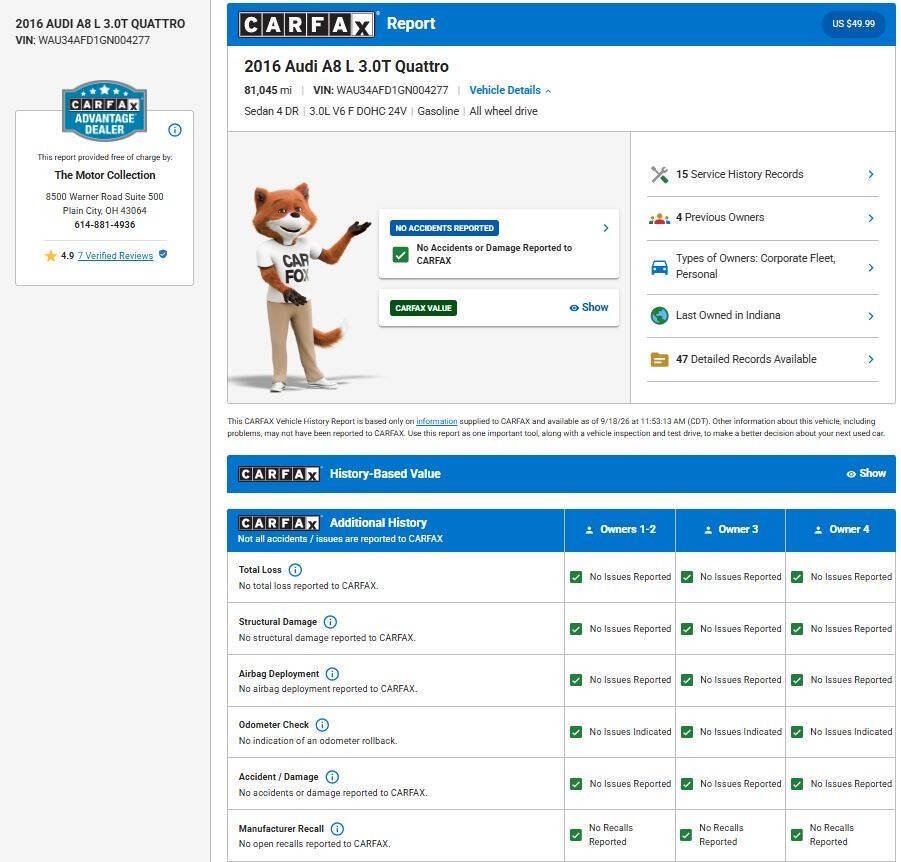Click Structural Damage checkmark under Owner 4
The height and width of the screenshot is (862, 901).
click(x=797, y=629)
